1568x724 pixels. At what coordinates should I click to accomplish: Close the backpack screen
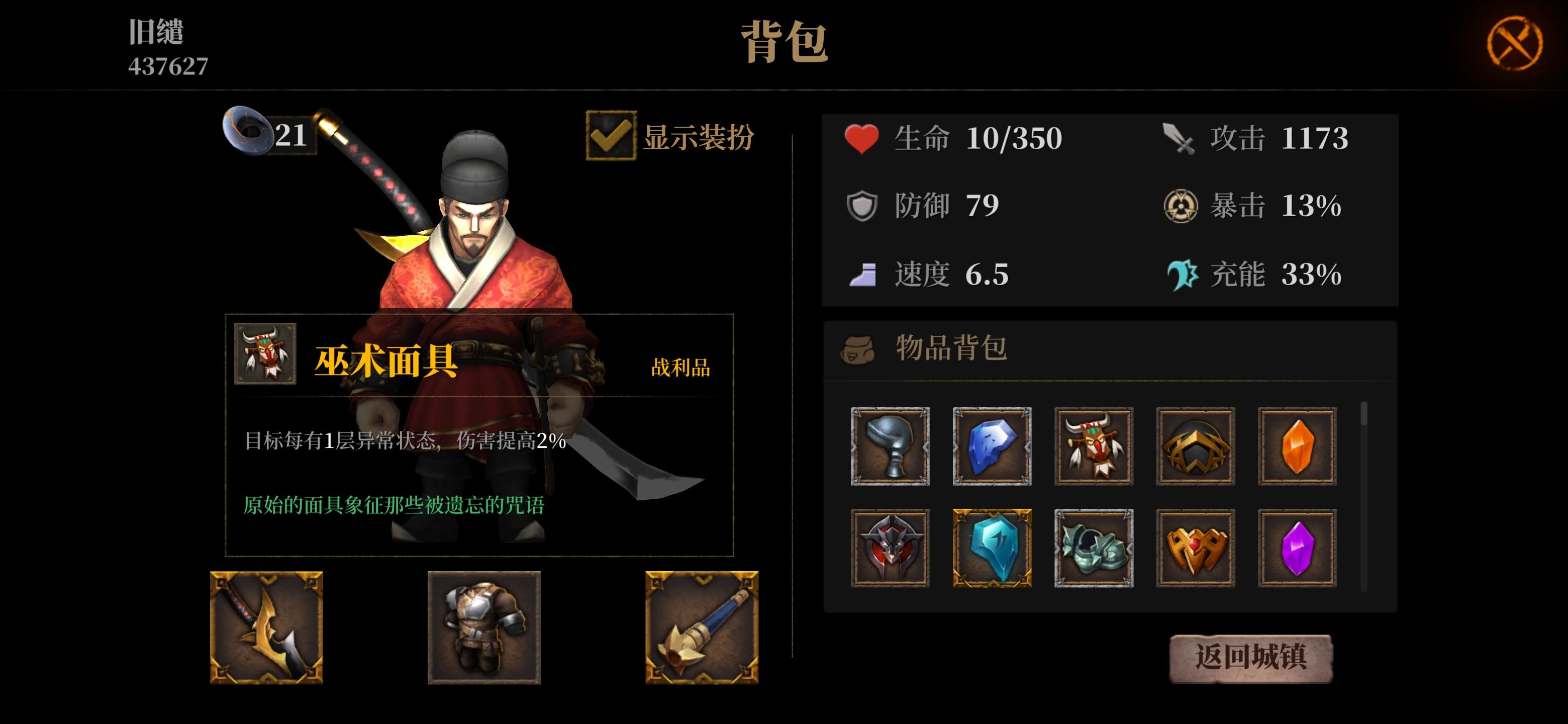pos(1514,43)
